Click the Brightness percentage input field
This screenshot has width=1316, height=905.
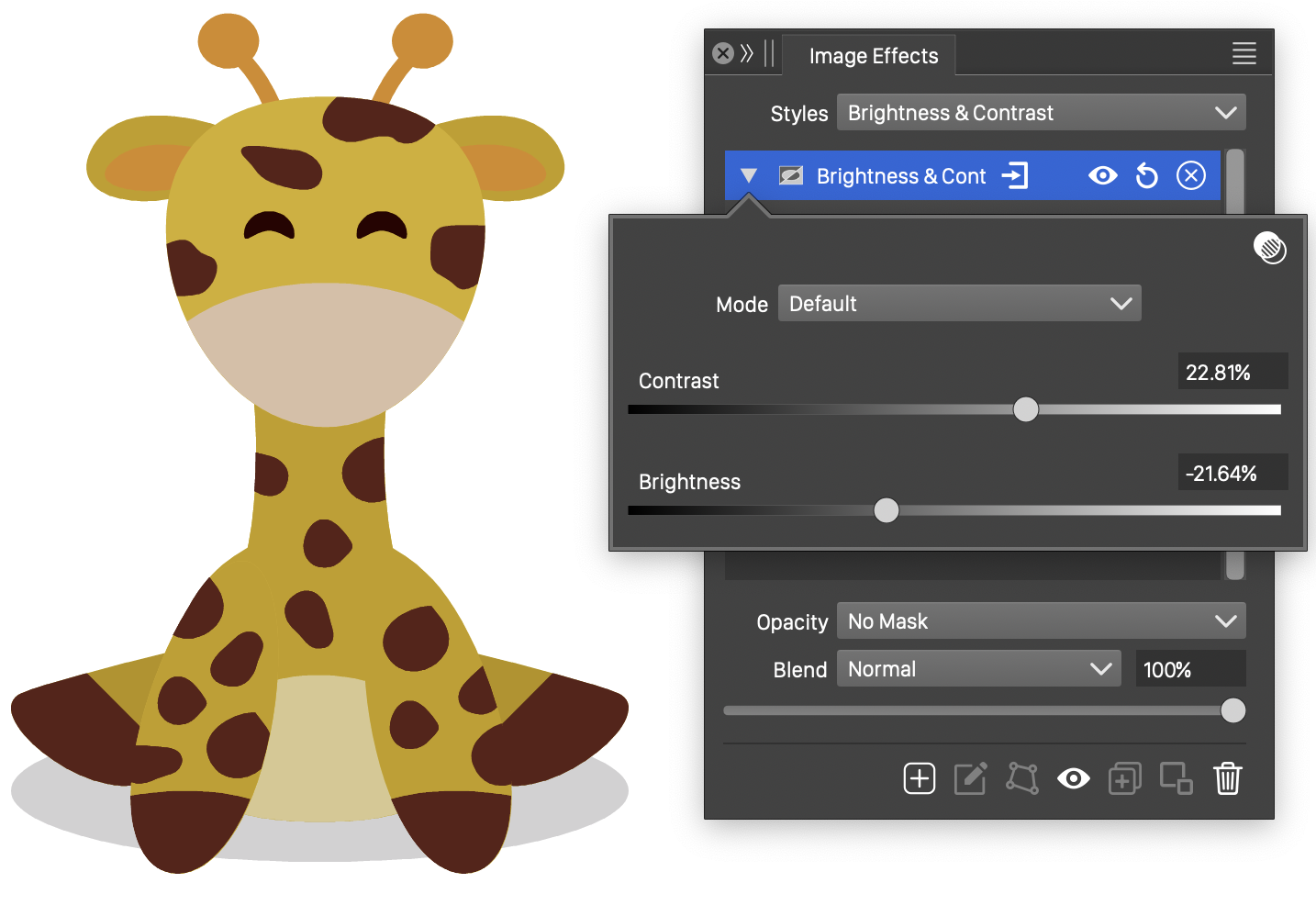[1232, 474]
